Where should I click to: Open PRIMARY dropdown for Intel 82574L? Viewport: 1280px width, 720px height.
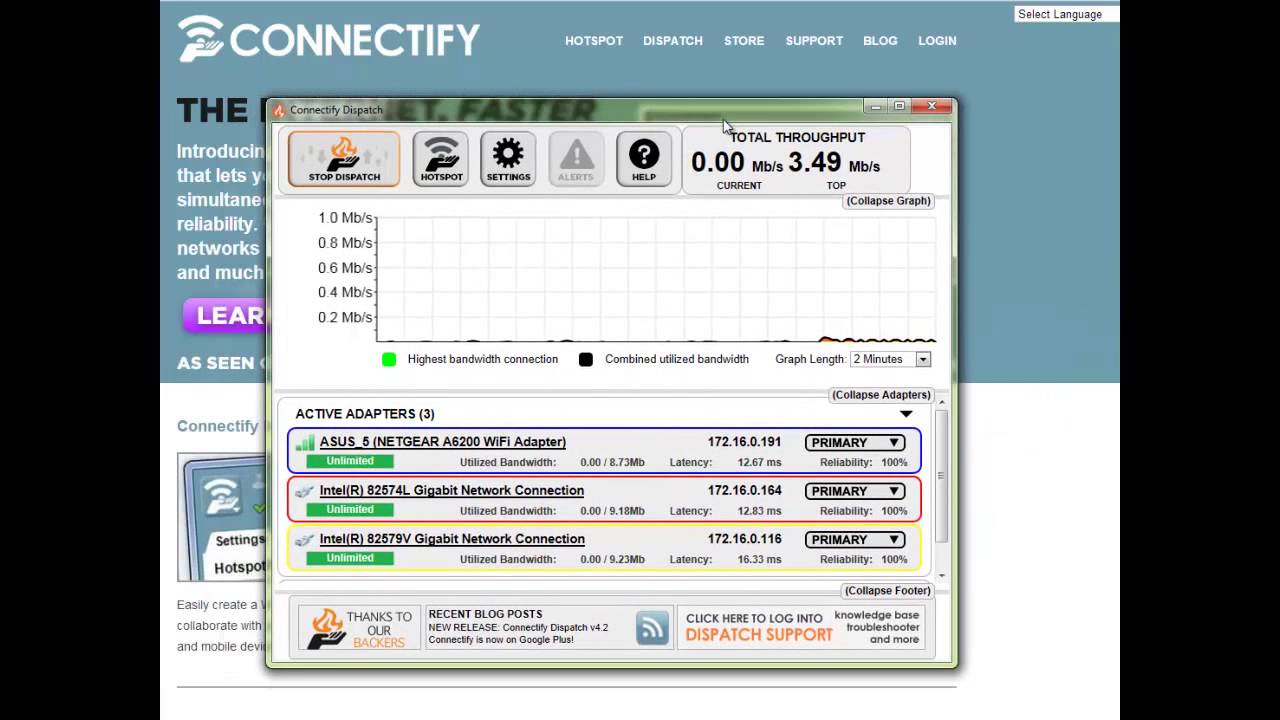pyautogui.click(x=855, y=491)
